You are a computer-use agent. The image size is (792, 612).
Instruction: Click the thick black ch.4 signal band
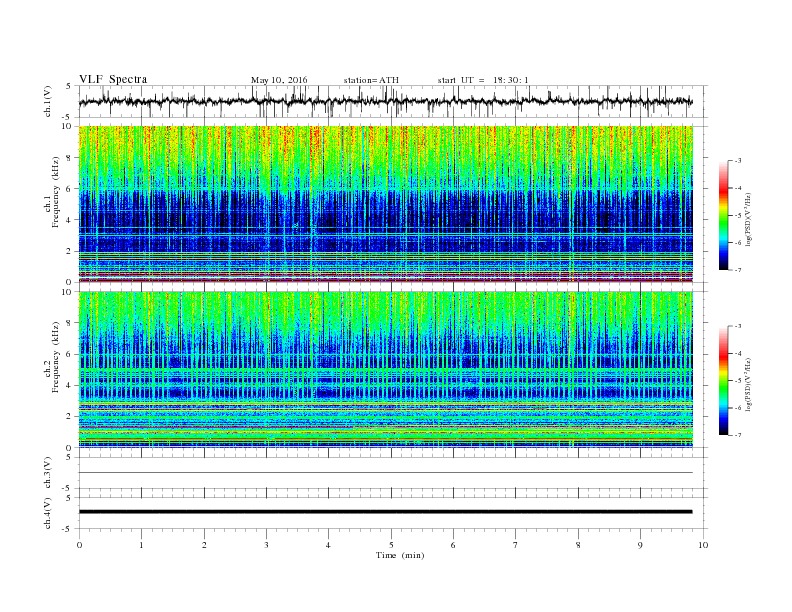385,512
